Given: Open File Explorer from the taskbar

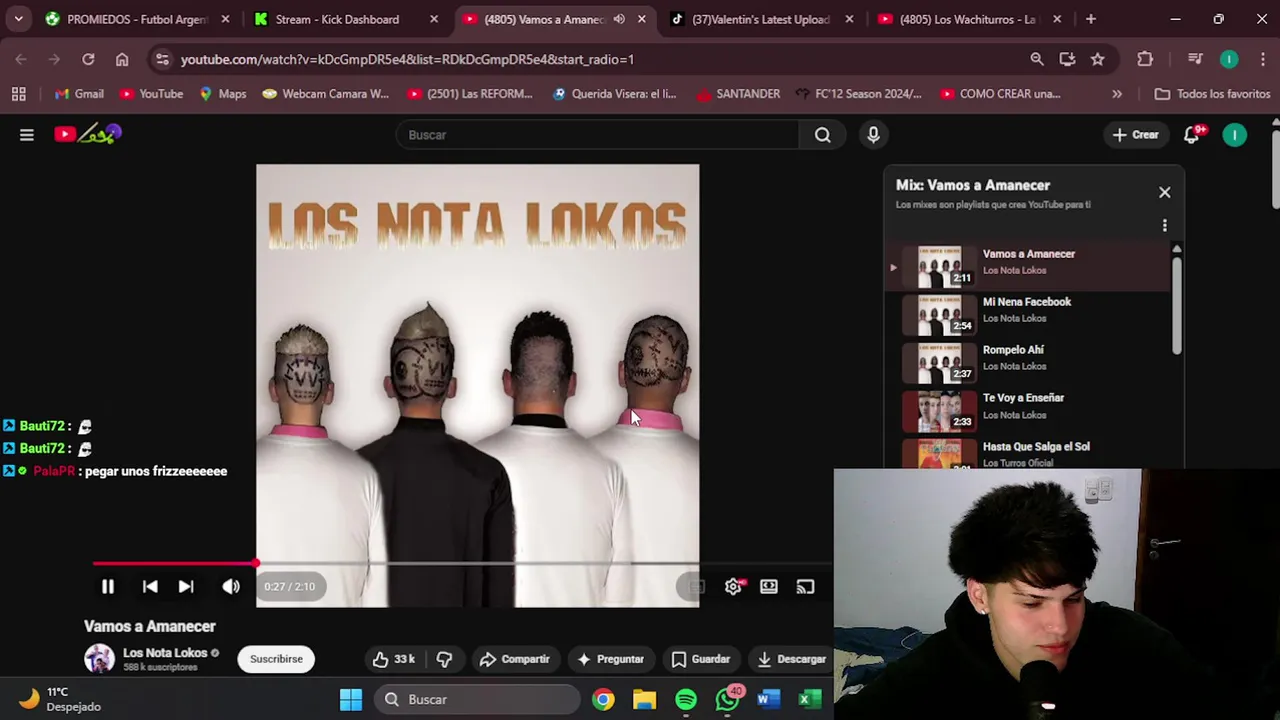Looking at the screenshot, I should tap(644, 699).
